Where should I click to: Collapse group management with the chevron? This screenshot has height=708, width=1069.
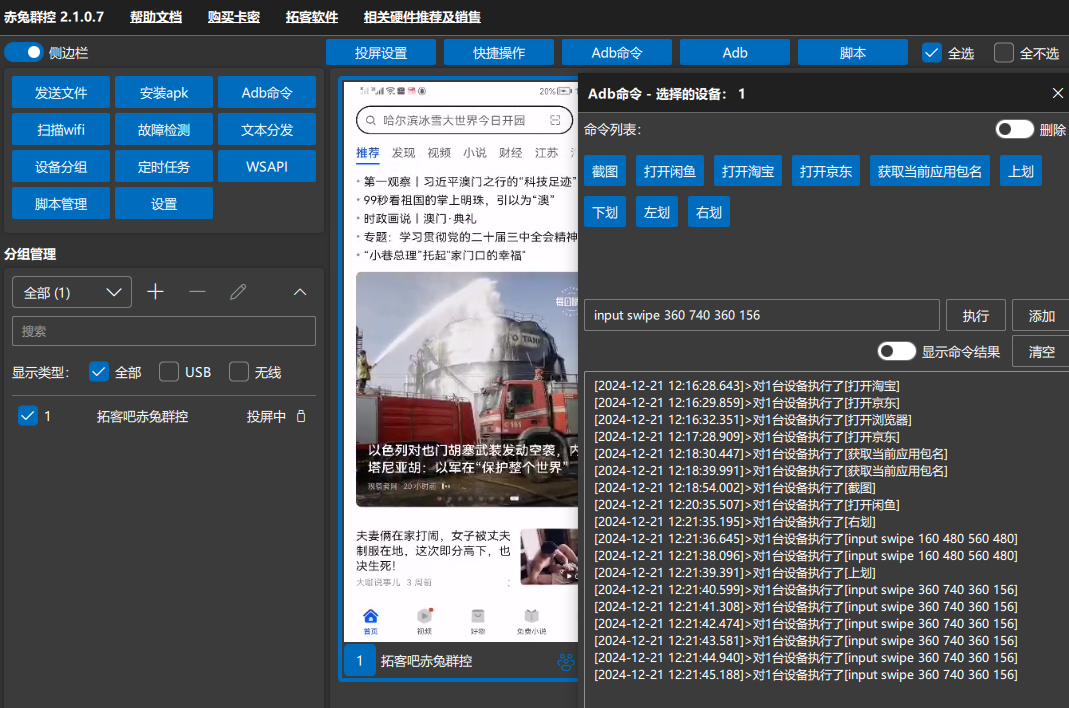point(300,291)
